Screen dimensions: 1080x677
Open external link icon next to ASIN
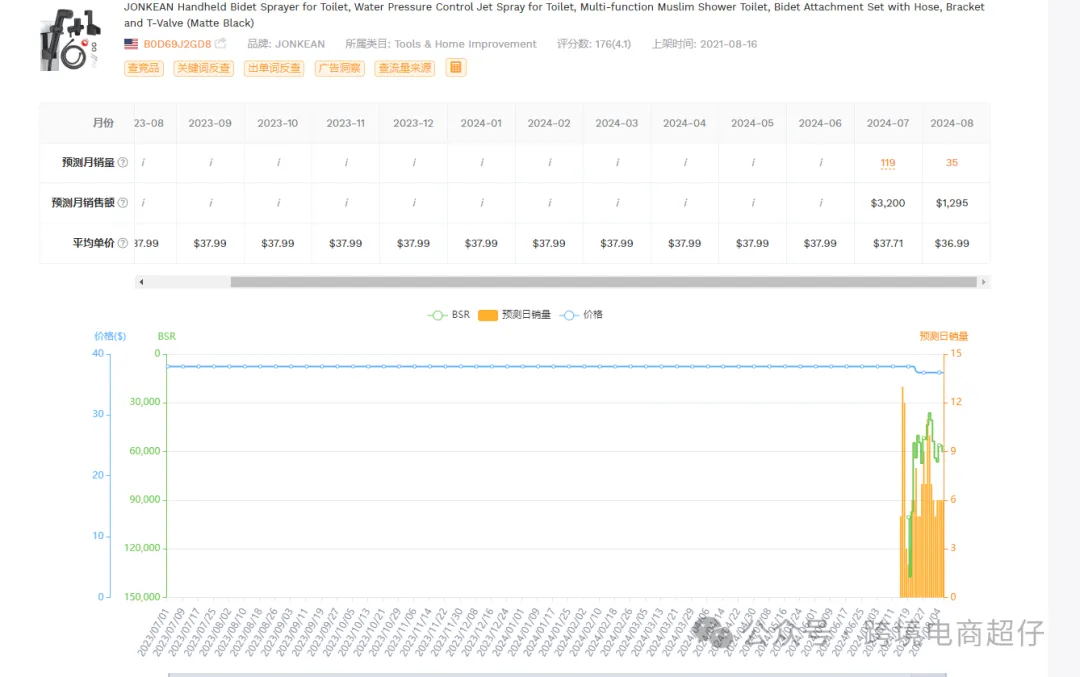(220, 43)
